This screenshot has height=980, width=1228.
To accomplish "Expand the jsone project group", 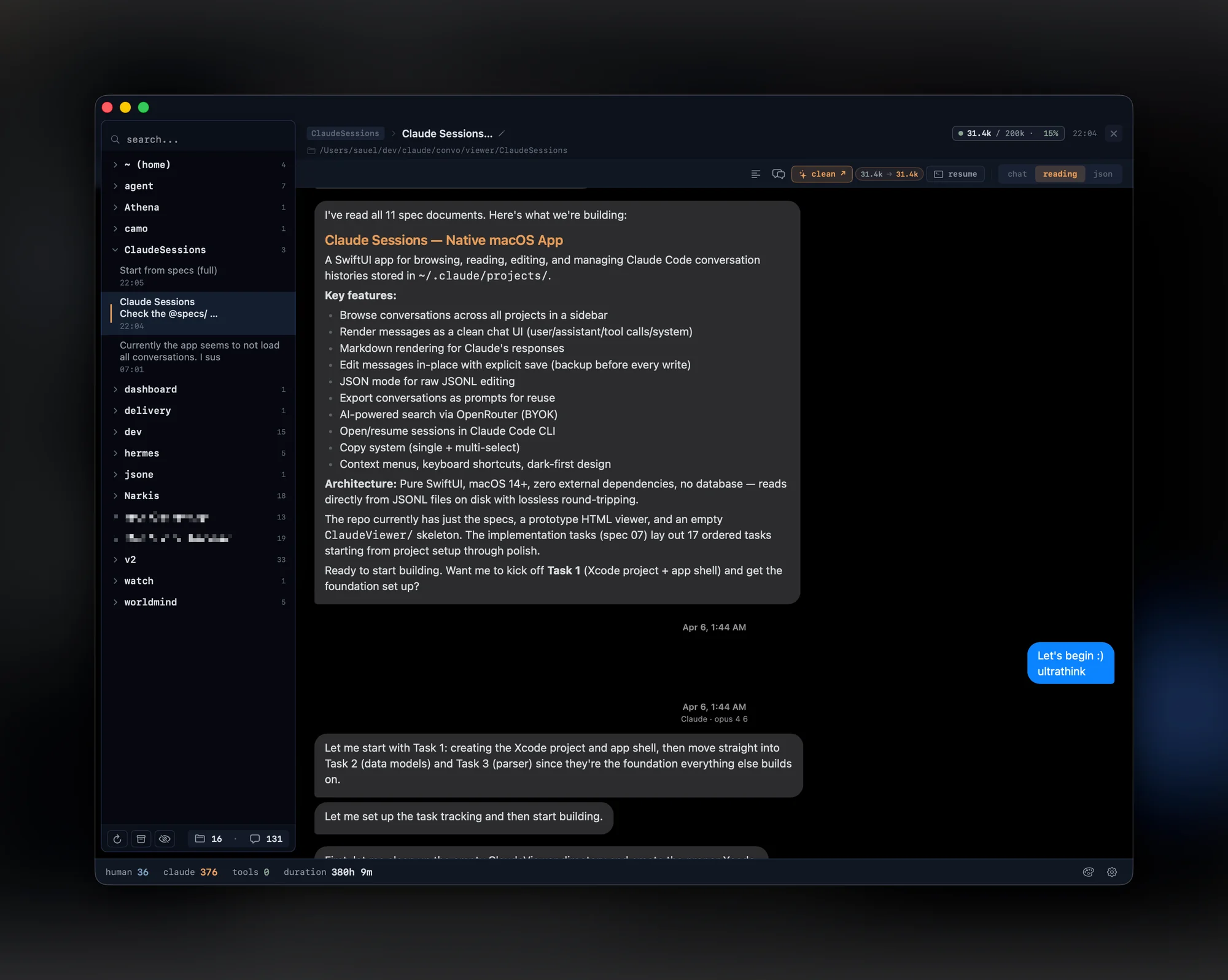I will point(198,475).
